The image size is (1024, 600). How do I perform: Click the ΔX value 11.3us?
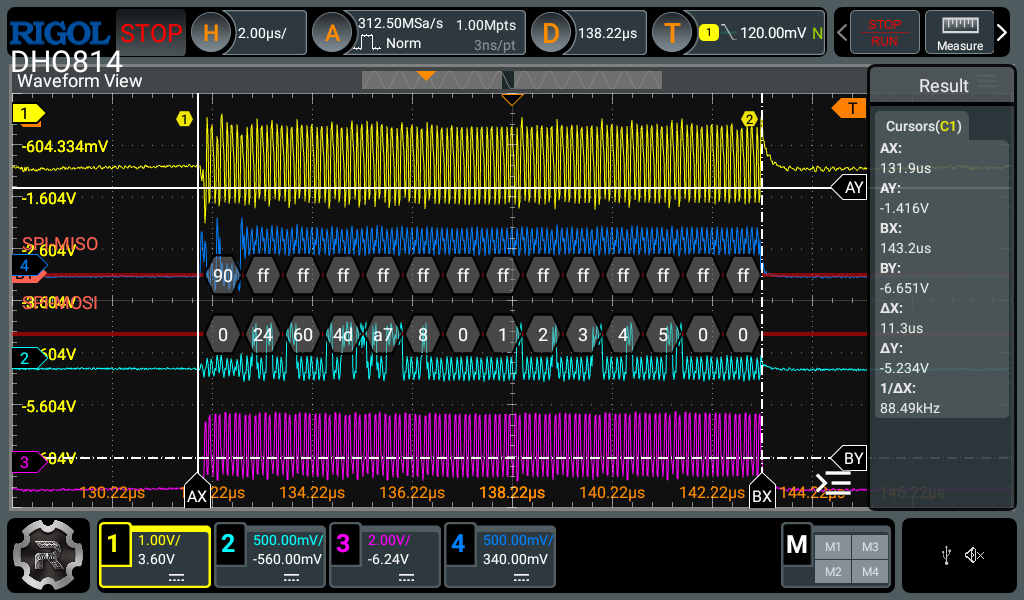(901, 328)
